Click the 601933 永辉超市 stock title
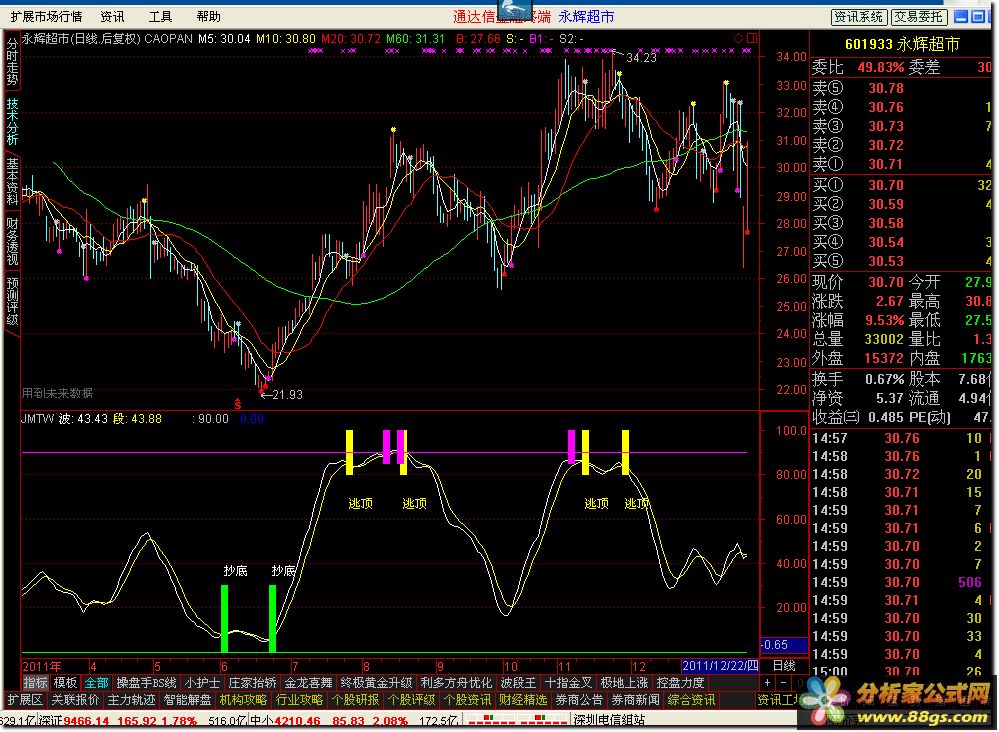Screen dimensions: 999x732 902,44
